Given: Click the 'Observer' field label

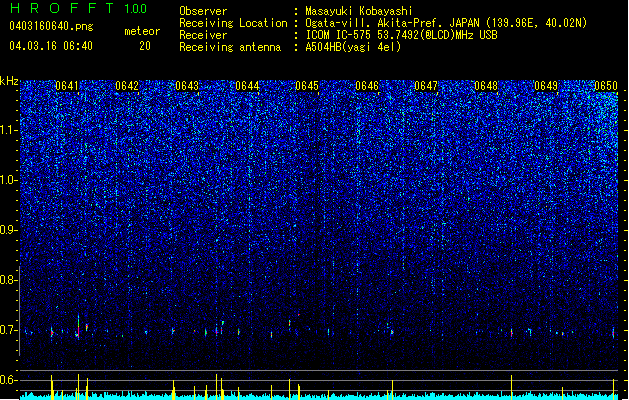Looking at the screenshot, I should (x=203, y=11).
